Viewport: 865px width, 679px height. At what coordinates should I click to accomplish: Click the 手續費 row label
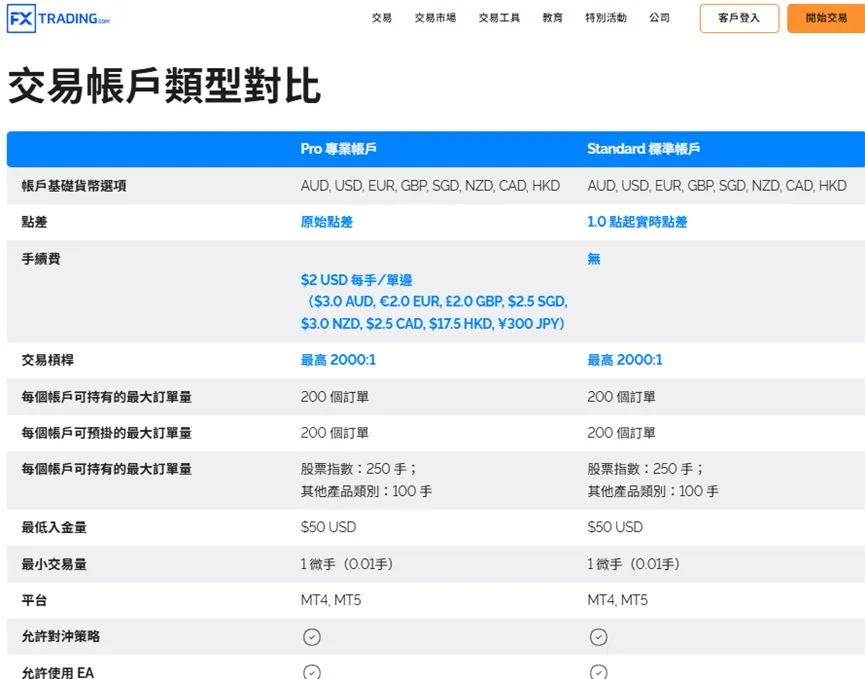(41, 259)
